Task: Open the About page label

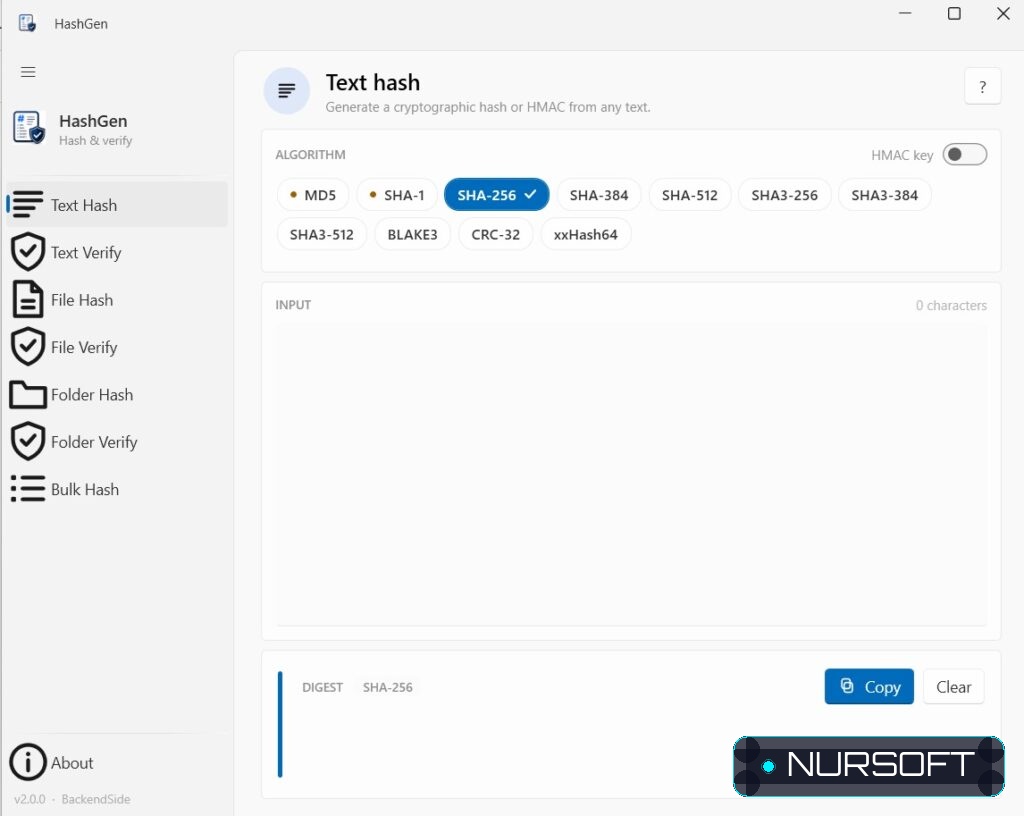Action: (x=72, y=763)
